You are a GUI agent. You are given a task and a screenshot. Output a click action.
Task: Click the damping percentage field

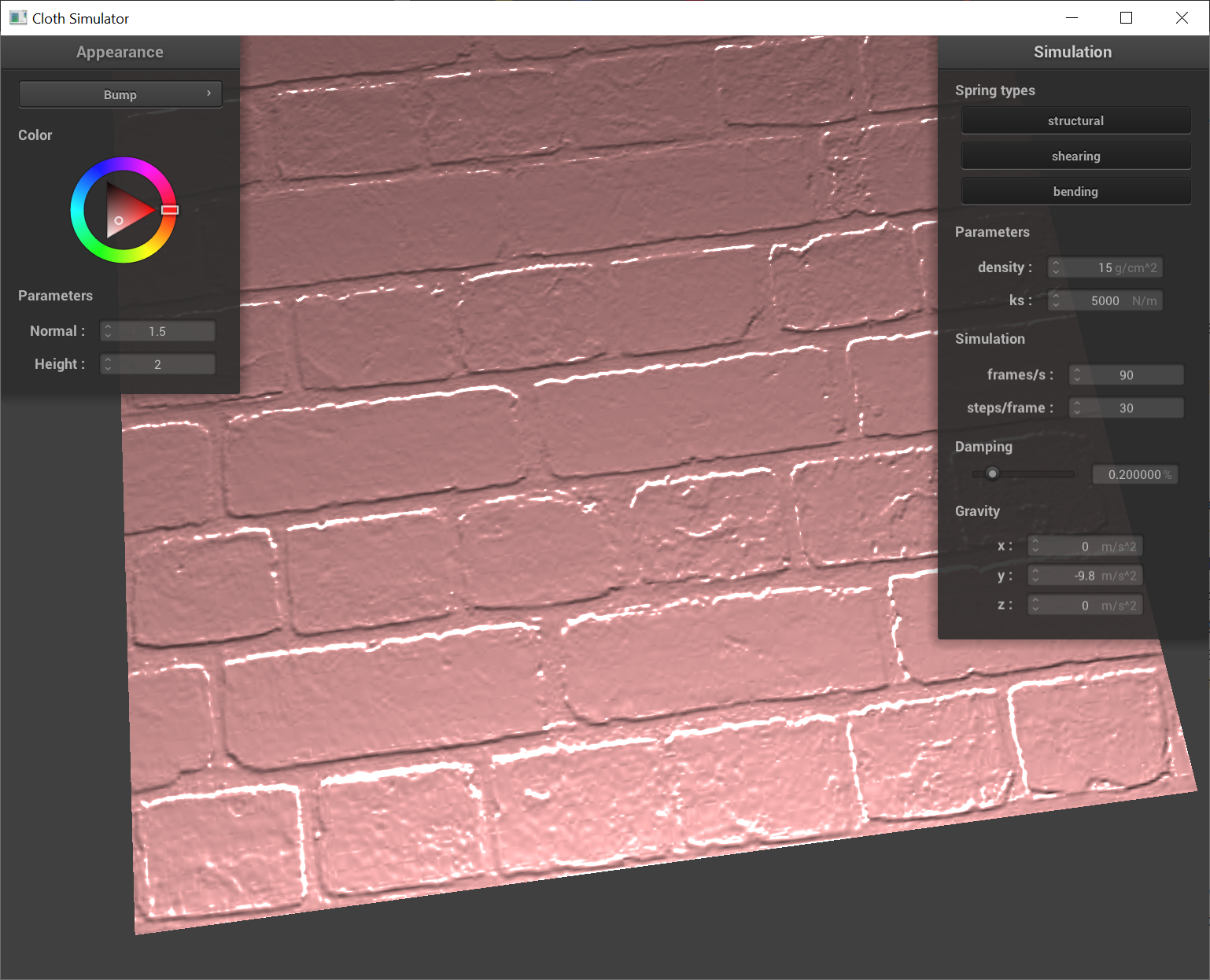pos(1135,474)
